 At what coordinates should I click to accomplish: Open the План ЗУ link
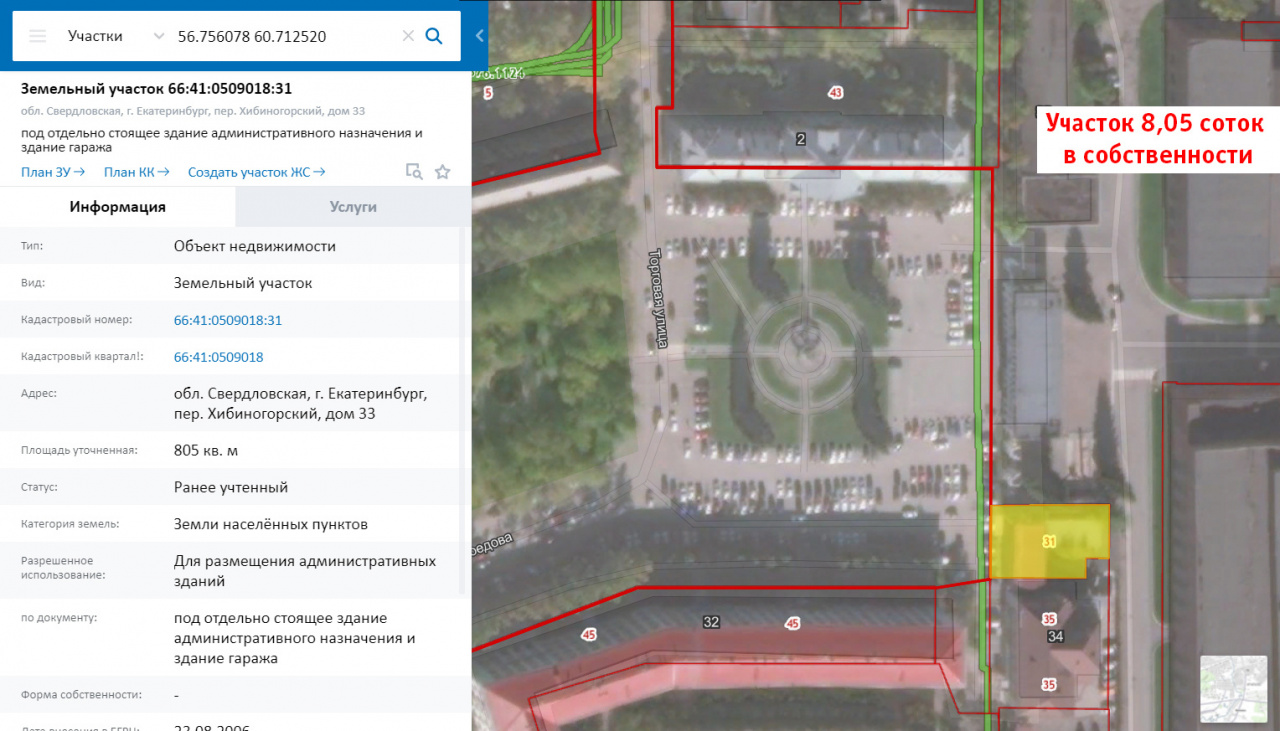tap(53, 172)
